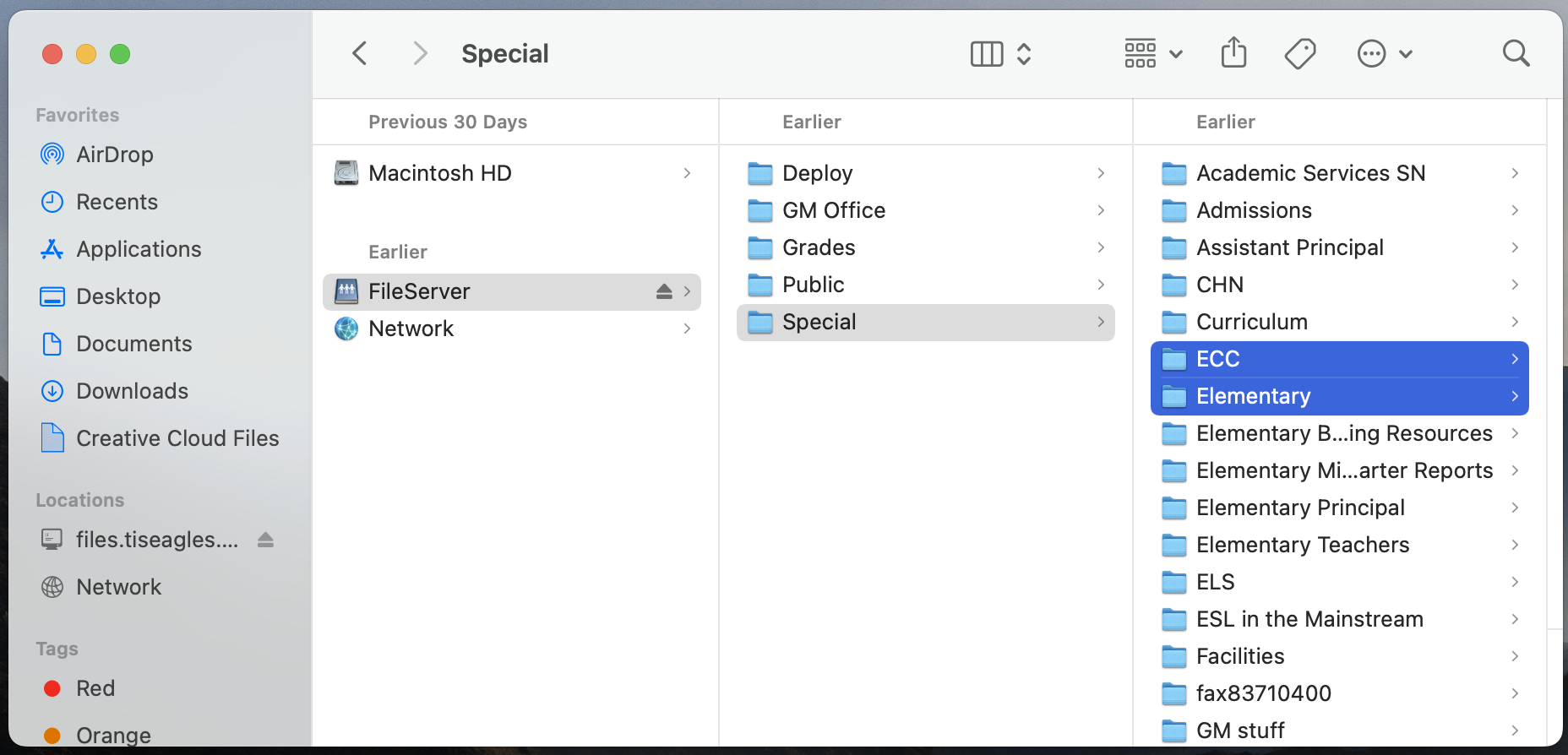
Task: Select the Macintosh HD volume
Action: (439, 173)
